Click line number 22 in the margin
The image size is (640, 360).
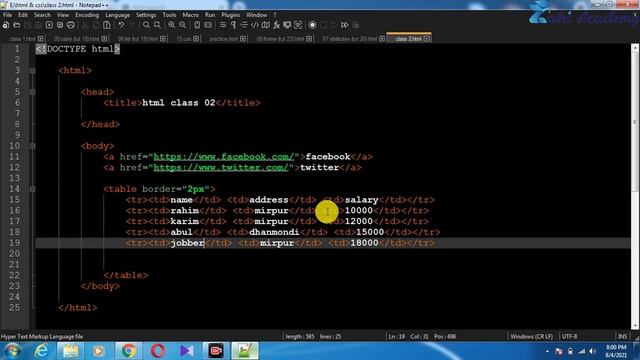(14, 275)
